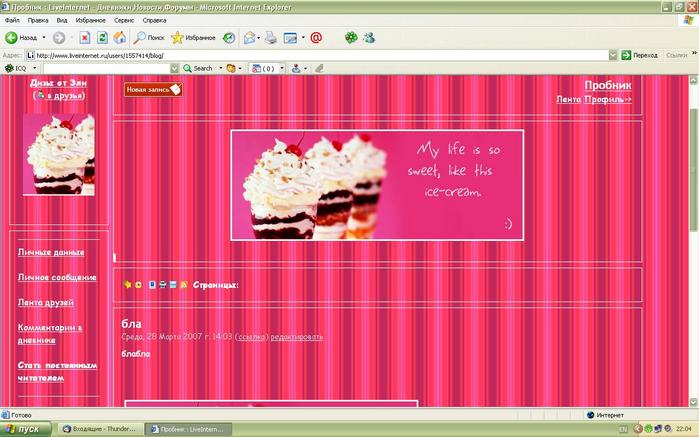Screen dimensions: 699x437
Task: Refresh the page with the green arrows icon
Action: pos(102,38)
